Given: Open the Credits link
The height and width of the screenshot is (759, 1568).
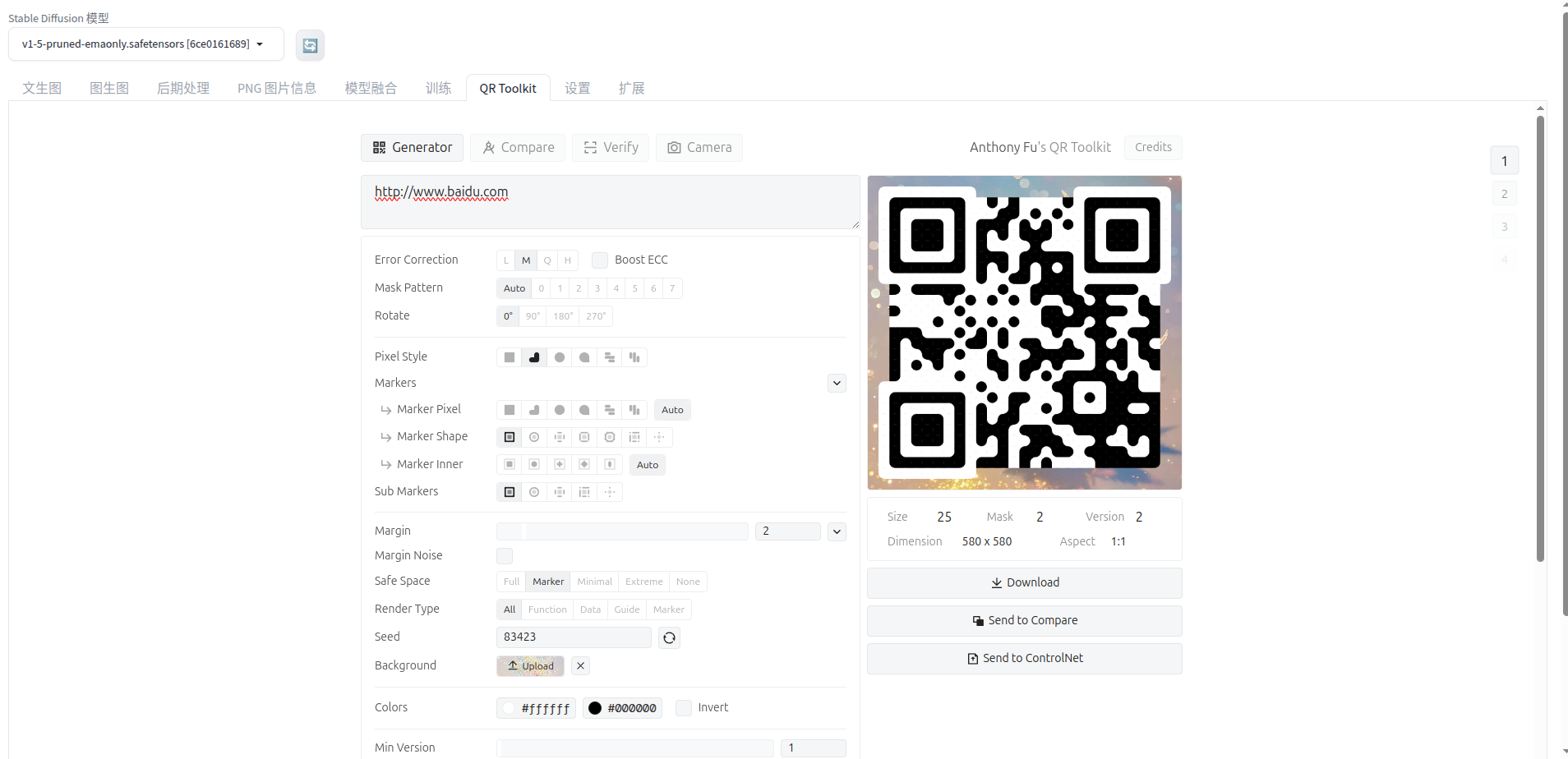Looking at the screenshot, I should point(1153,147).
